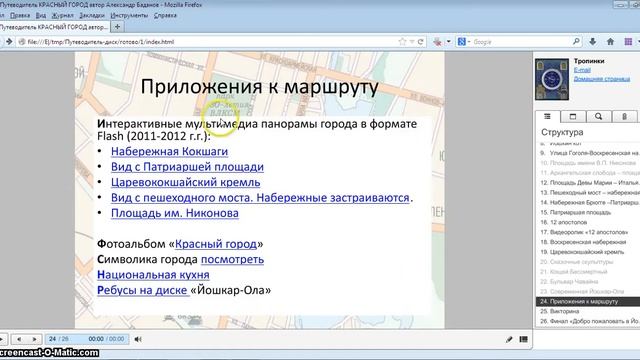Screen dimensions: 640x360
Task: Jump to slide 10 Площадь имени Никонова
Action: pyautogui.click(x=588, y=163)
